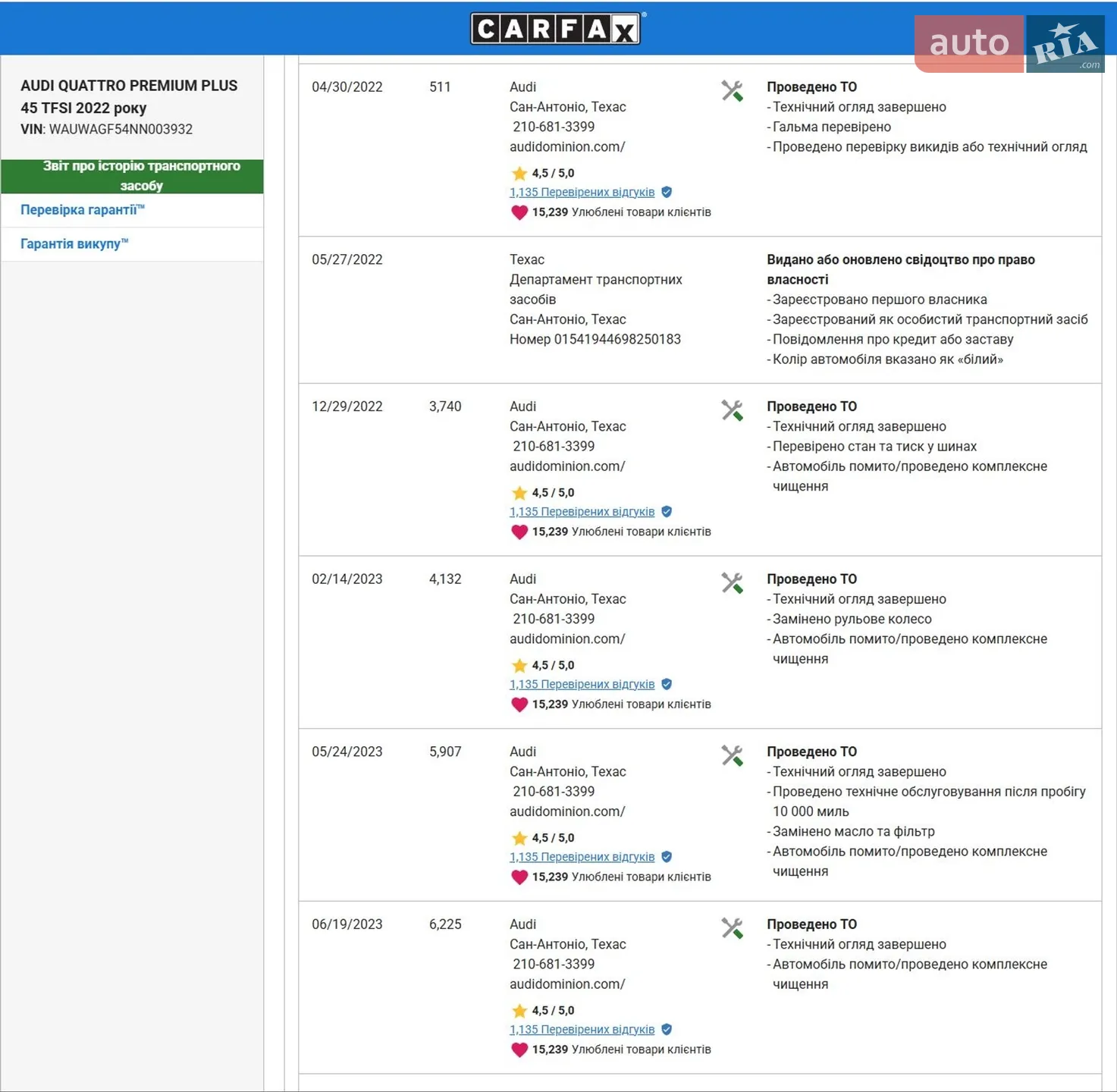Click mileage value 4,132
The height and width of the screenshot is (1092, 1117).
coord(445,579)
